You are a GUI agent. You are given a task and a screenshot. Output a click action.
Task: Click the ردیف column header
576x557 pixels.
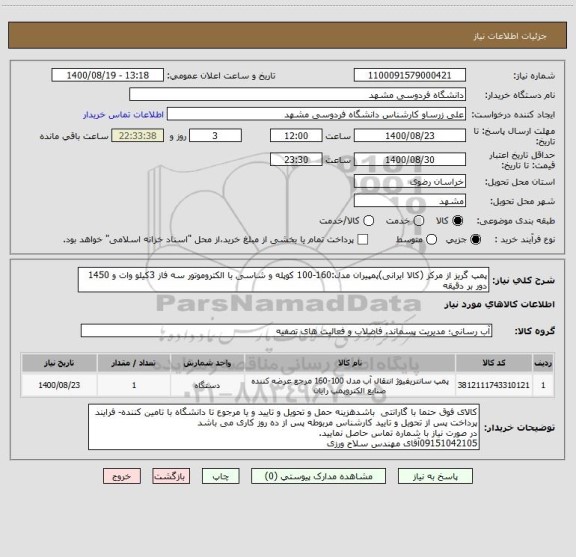pyautogui.click(x=543, y=363)
